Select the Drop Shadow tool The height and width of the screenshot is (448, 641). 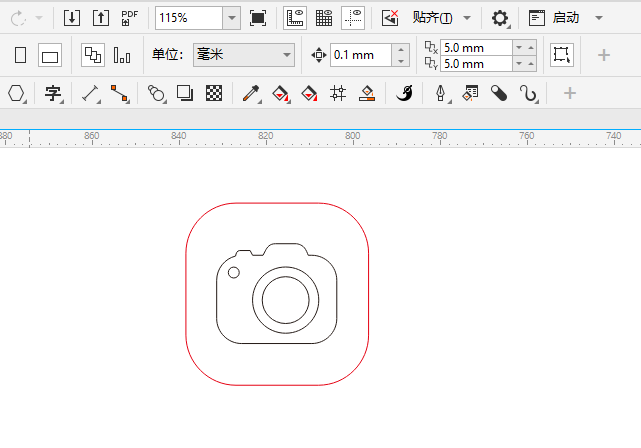click(185, 94)
